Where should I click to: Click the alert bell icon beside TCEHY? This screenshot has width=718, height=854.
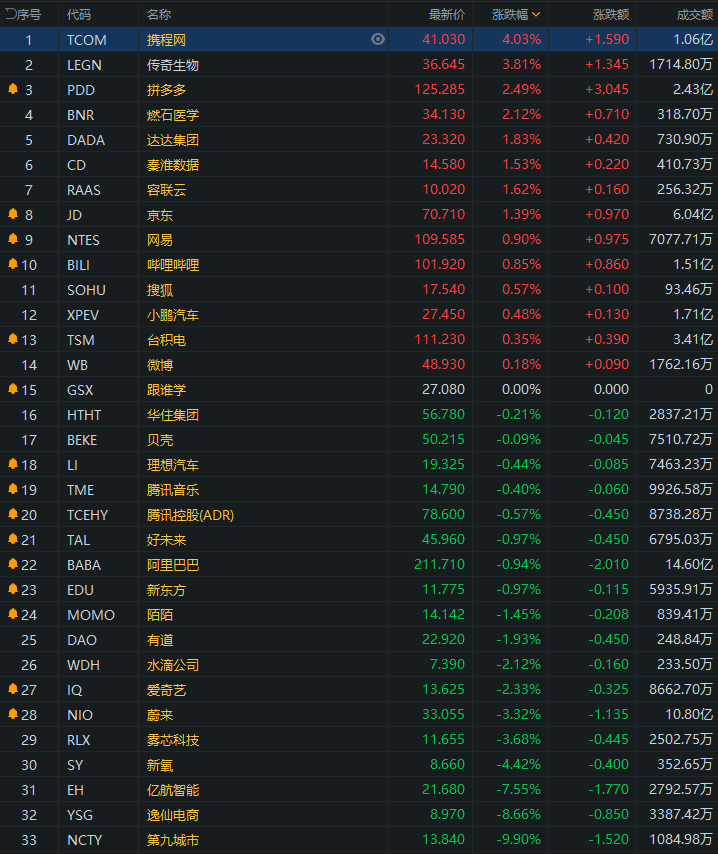(x=13, y=514)
